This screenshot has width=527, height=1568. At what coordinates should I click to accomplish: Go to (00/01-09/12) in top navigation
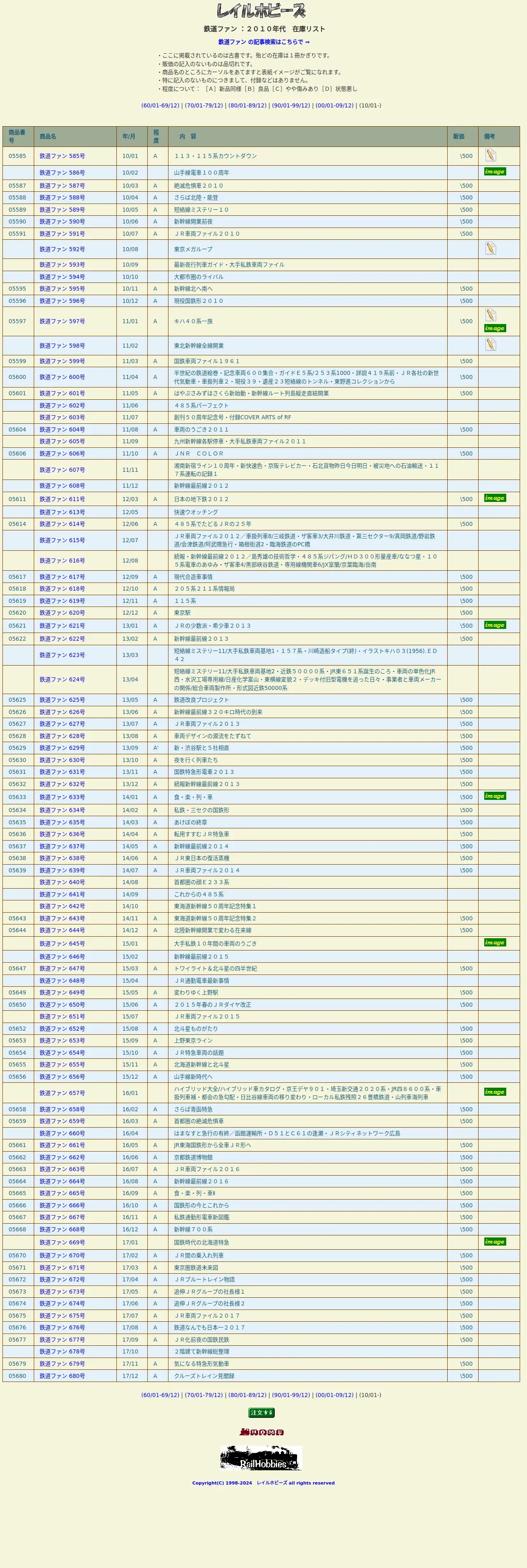pos(335,105)
